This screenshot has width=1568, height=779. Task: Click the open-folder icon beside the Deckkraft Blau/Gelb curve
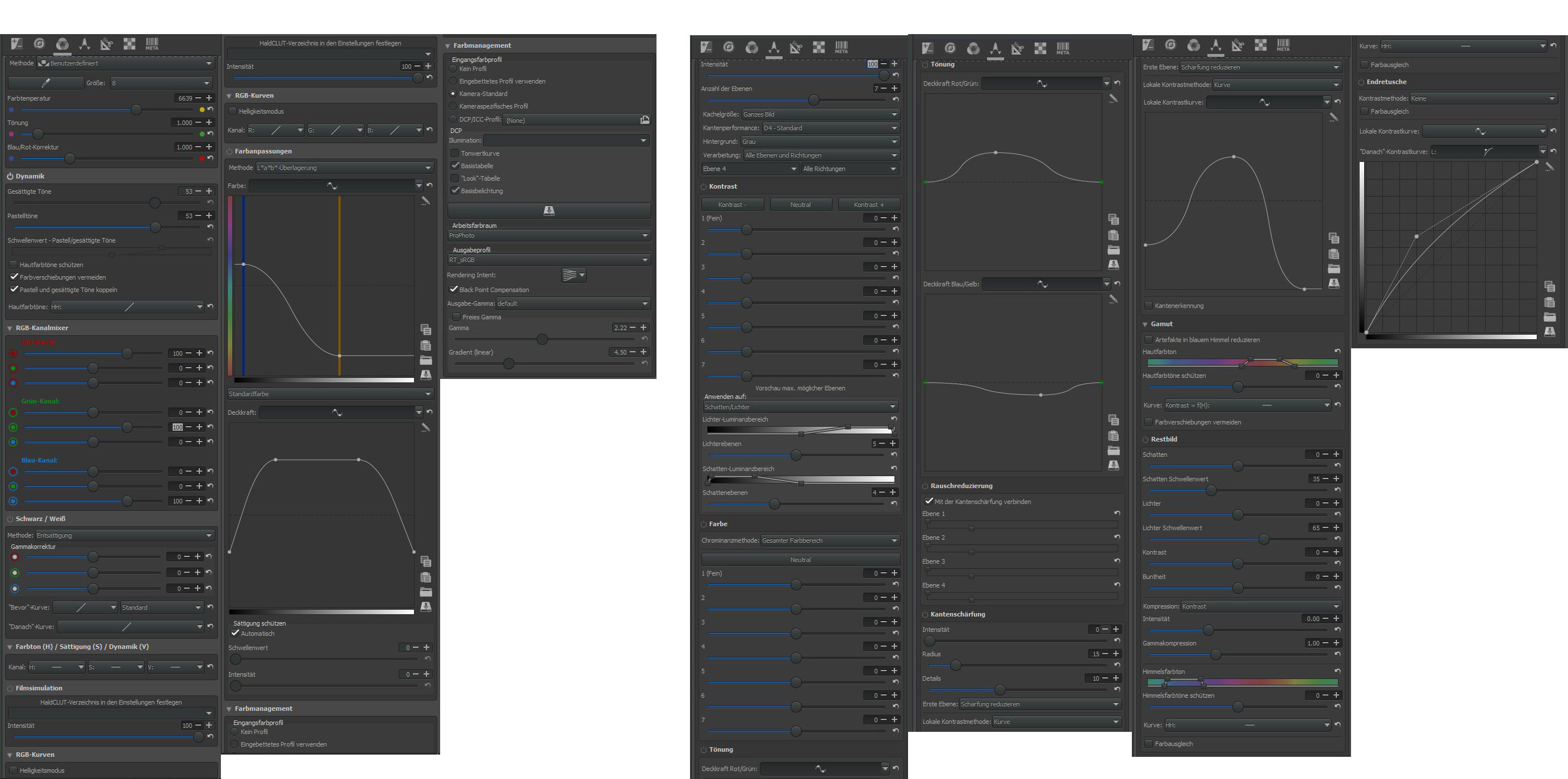point(1113,451)
